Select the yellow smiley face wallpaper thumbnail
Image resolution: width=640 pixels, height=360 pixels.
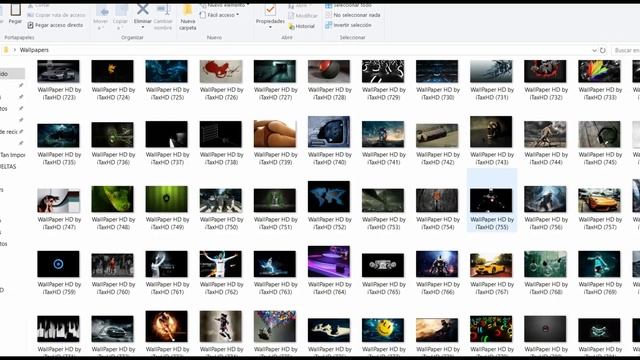coord(383,330)
